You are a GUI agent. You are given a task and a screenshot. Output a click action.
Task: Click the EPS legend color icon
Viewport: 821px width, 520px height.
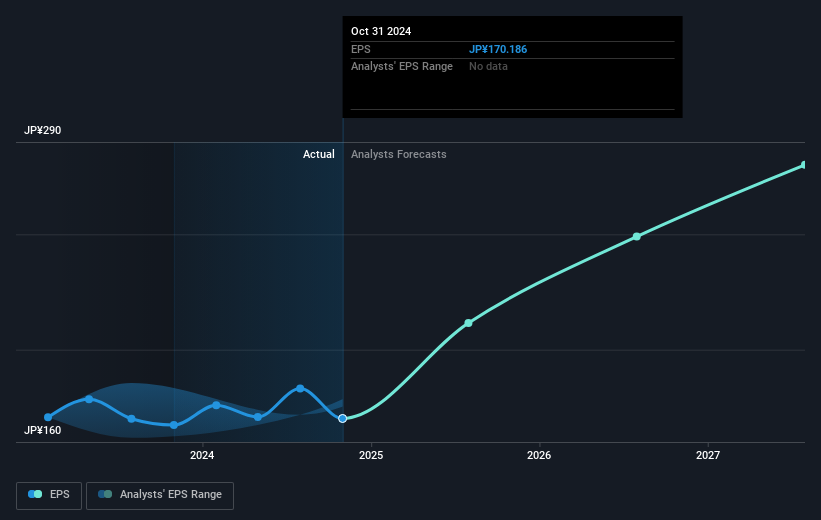[x=35, y=494]
